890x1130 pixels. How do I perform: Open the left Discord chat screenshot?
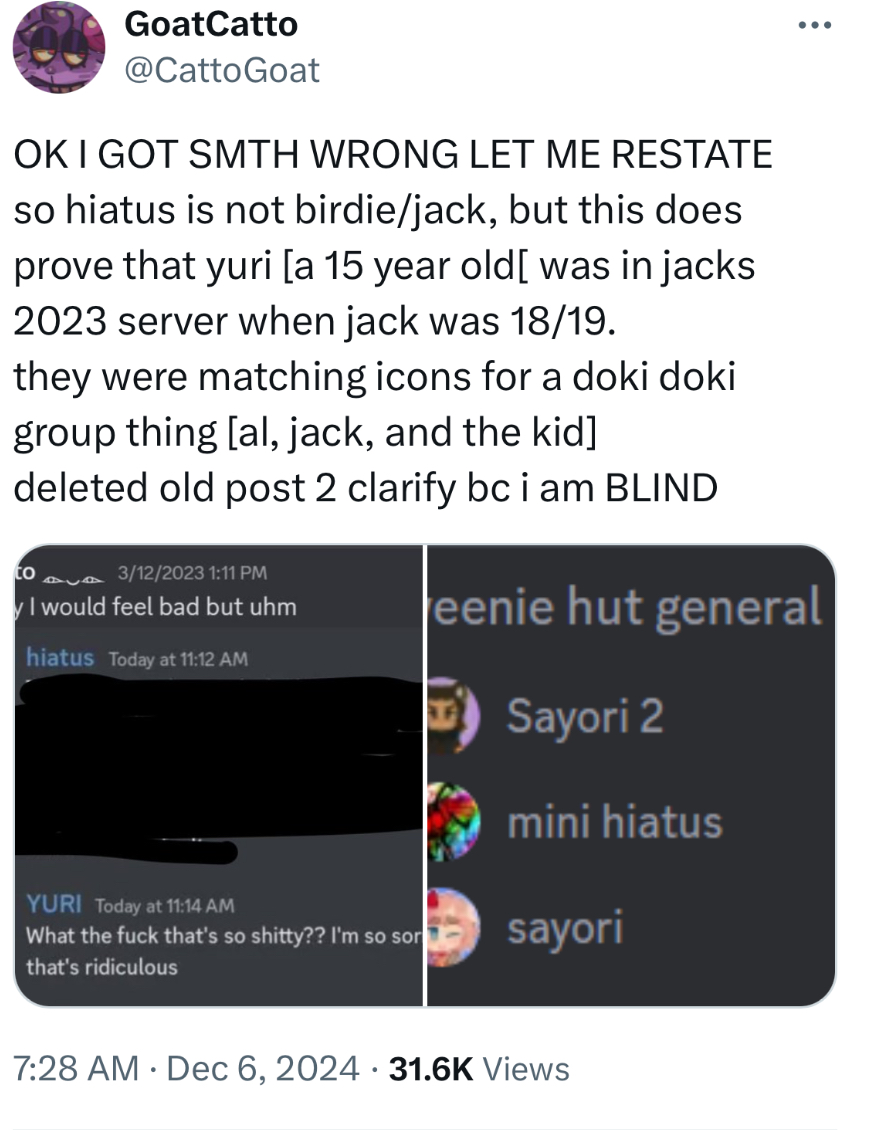[218, 775]
